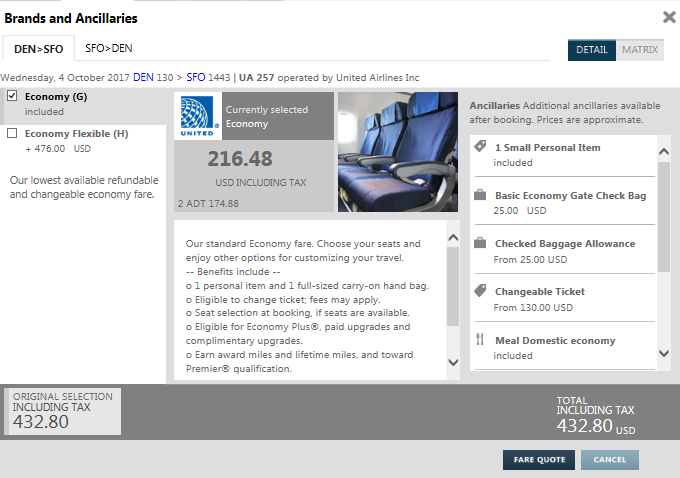Select the DEN>SFO tab
This screenshot has width=680, height=478.
click(39, 49)
